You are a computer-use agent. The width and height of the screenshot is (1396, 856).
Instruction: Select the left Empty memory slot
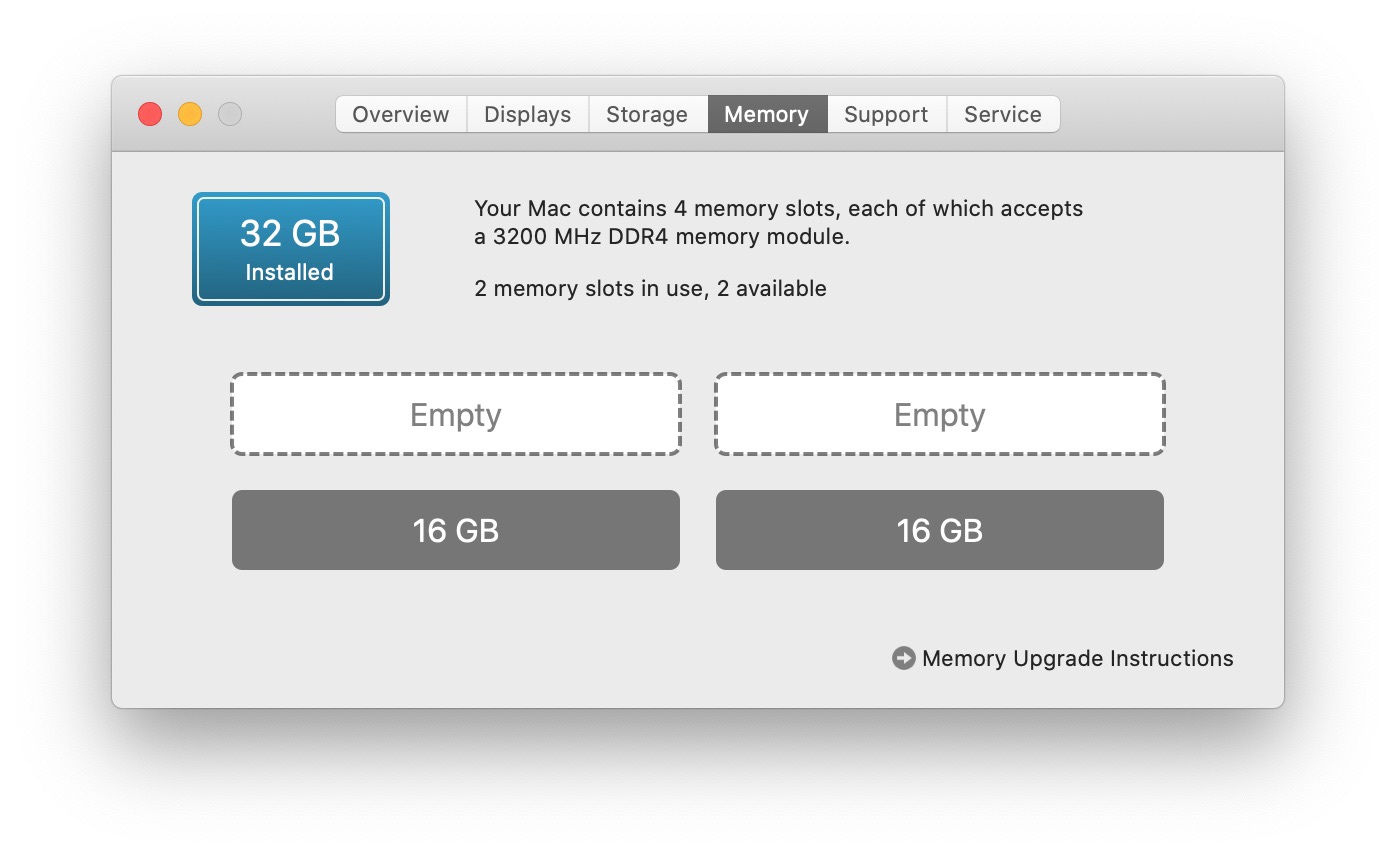456,414
